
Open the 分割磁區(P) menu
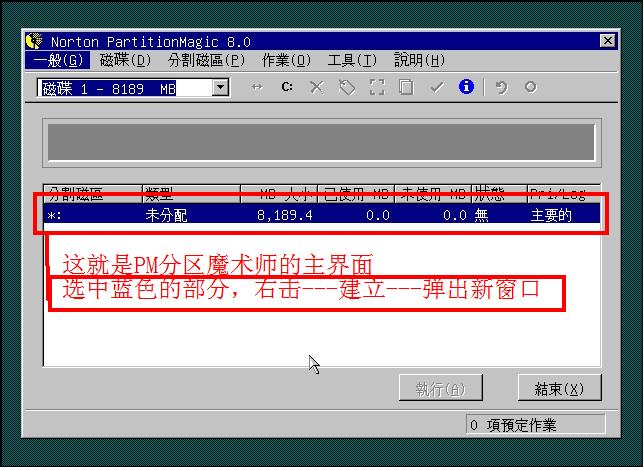206,60
